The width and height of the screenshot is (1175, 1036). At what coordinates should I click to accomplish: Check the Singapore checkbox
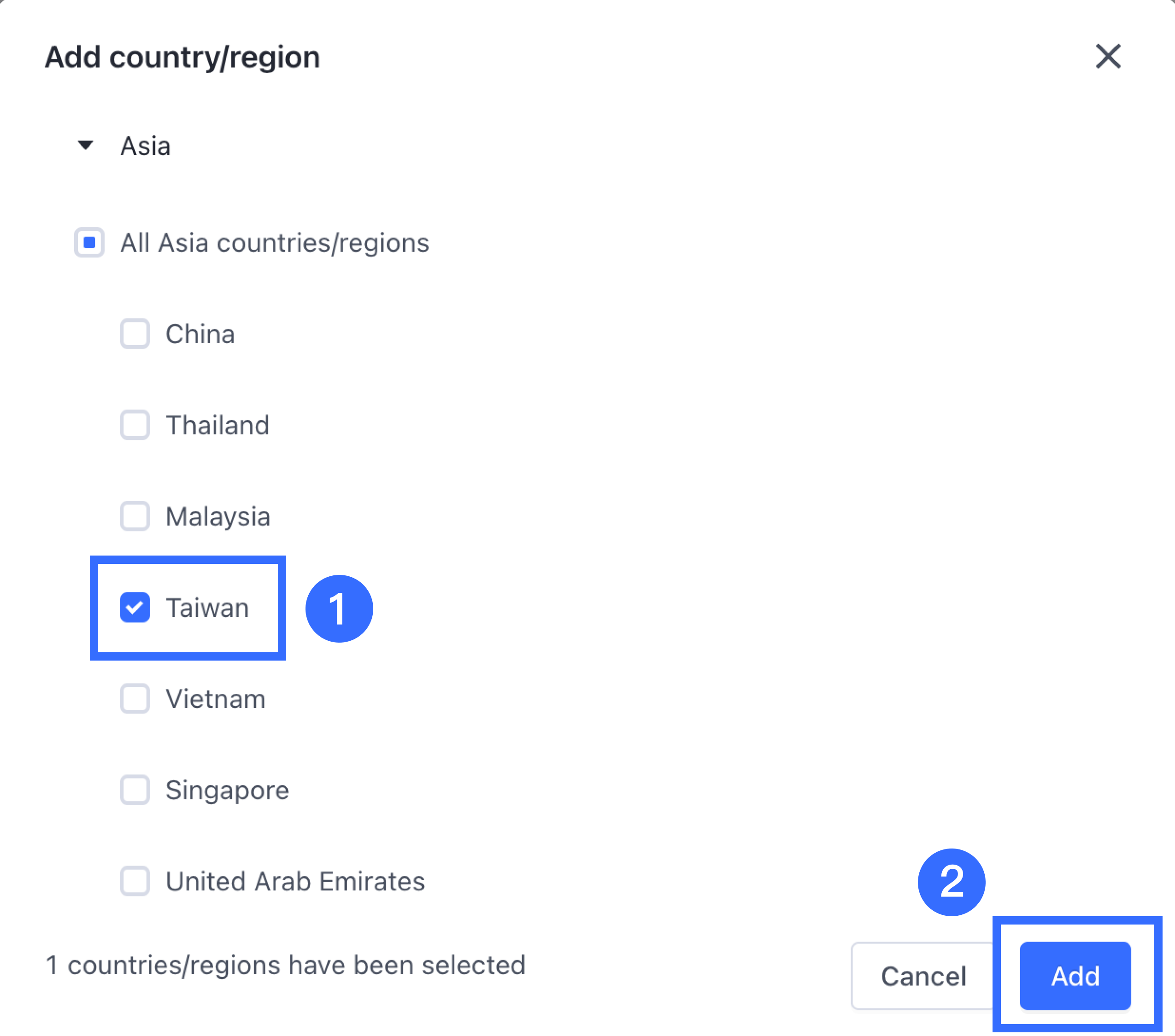tap(135, 790)
